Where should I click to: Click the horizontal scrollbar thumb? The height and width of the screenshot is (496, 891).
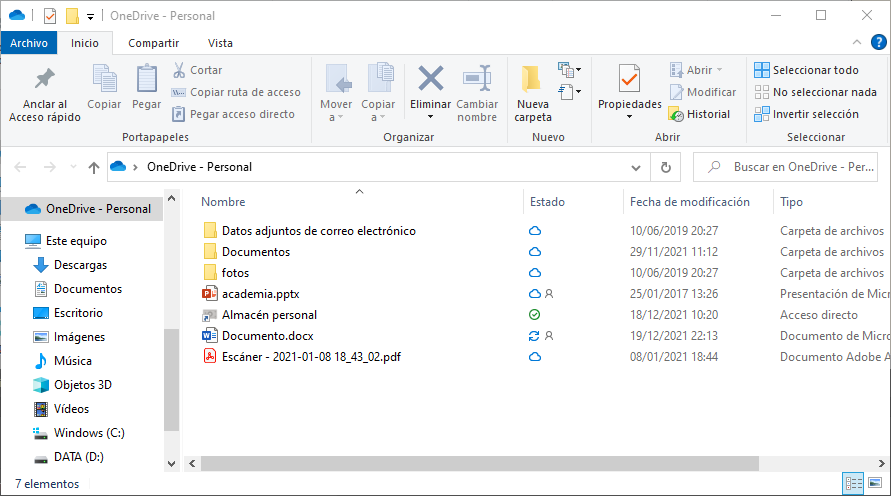coord(480,464)
